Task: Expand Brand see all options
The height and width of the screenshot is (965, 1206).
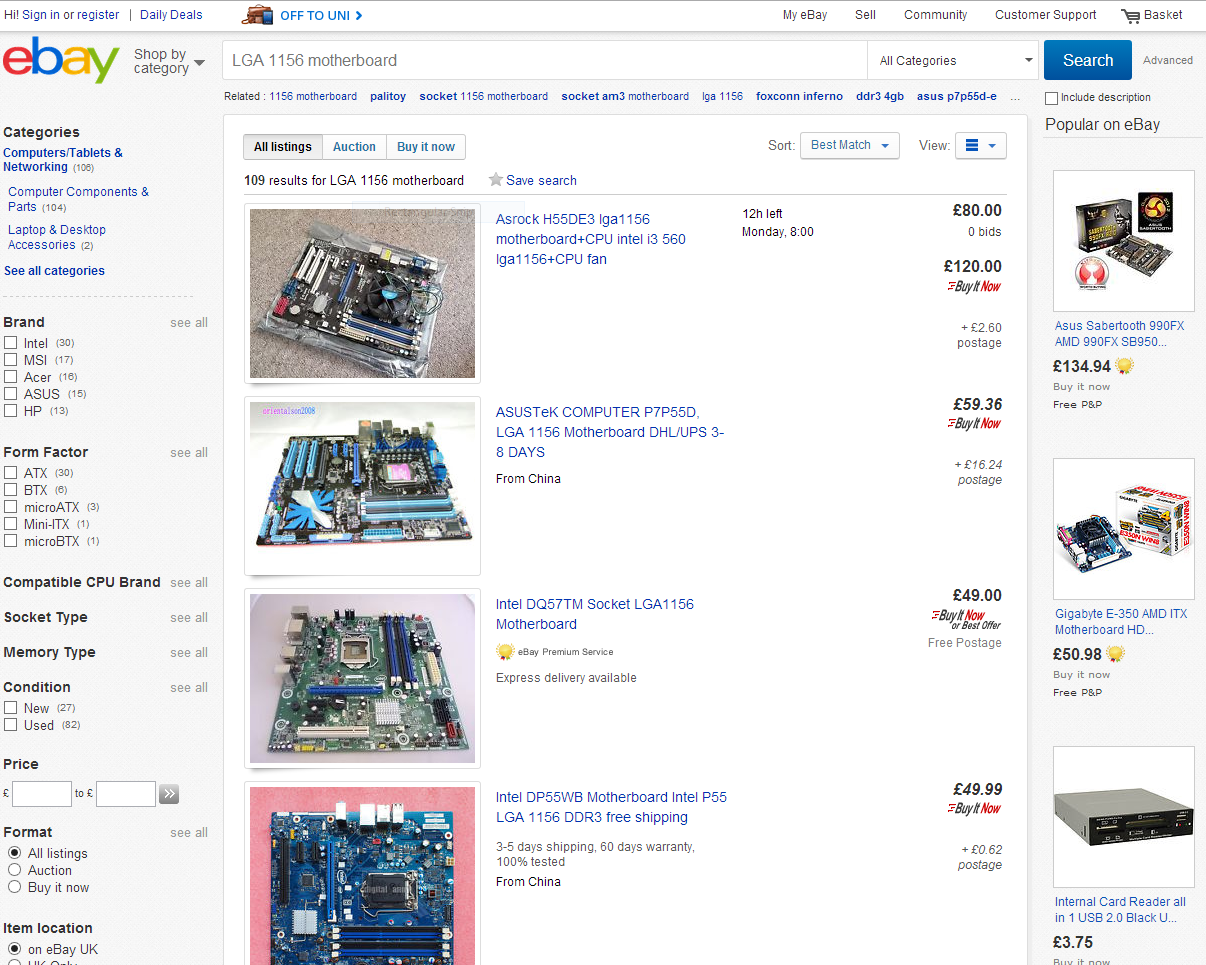Action: click(189, 323)
